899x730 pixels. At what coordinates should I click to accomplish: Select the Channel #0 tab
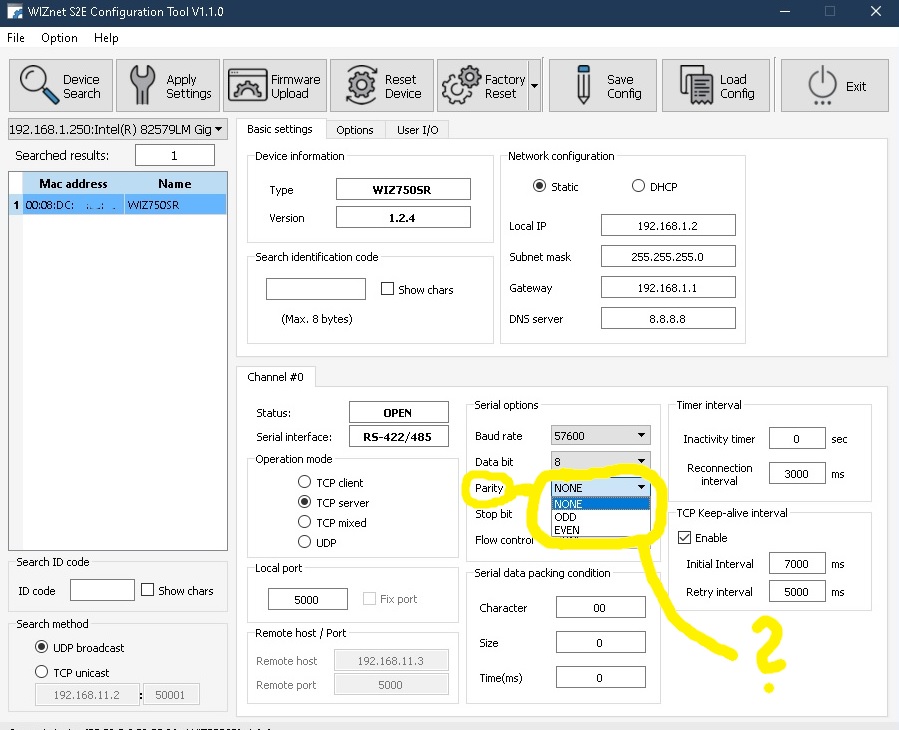click(276, 377)
